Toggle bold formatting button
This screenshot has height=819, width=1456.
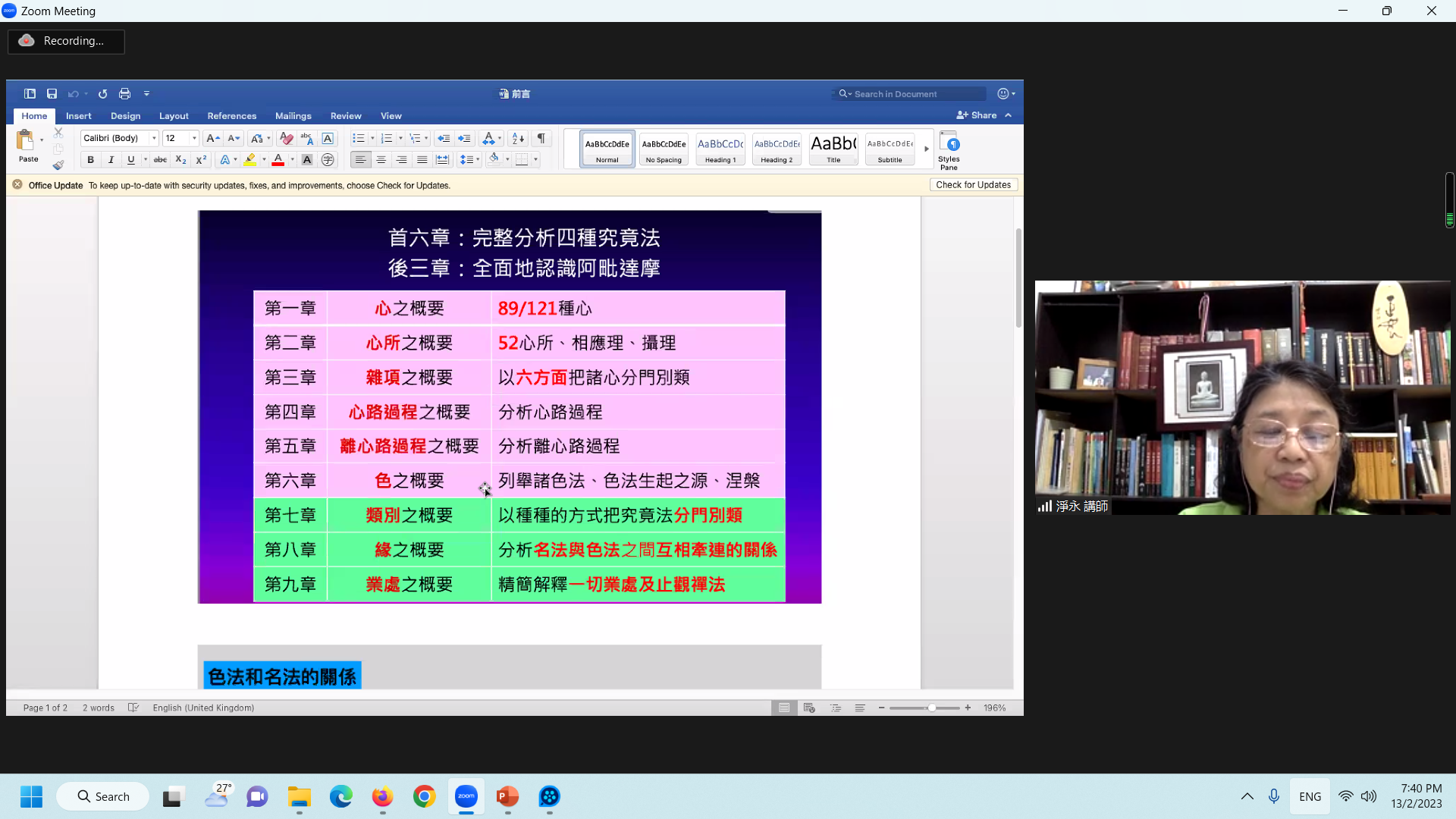(x=90, y=160)
